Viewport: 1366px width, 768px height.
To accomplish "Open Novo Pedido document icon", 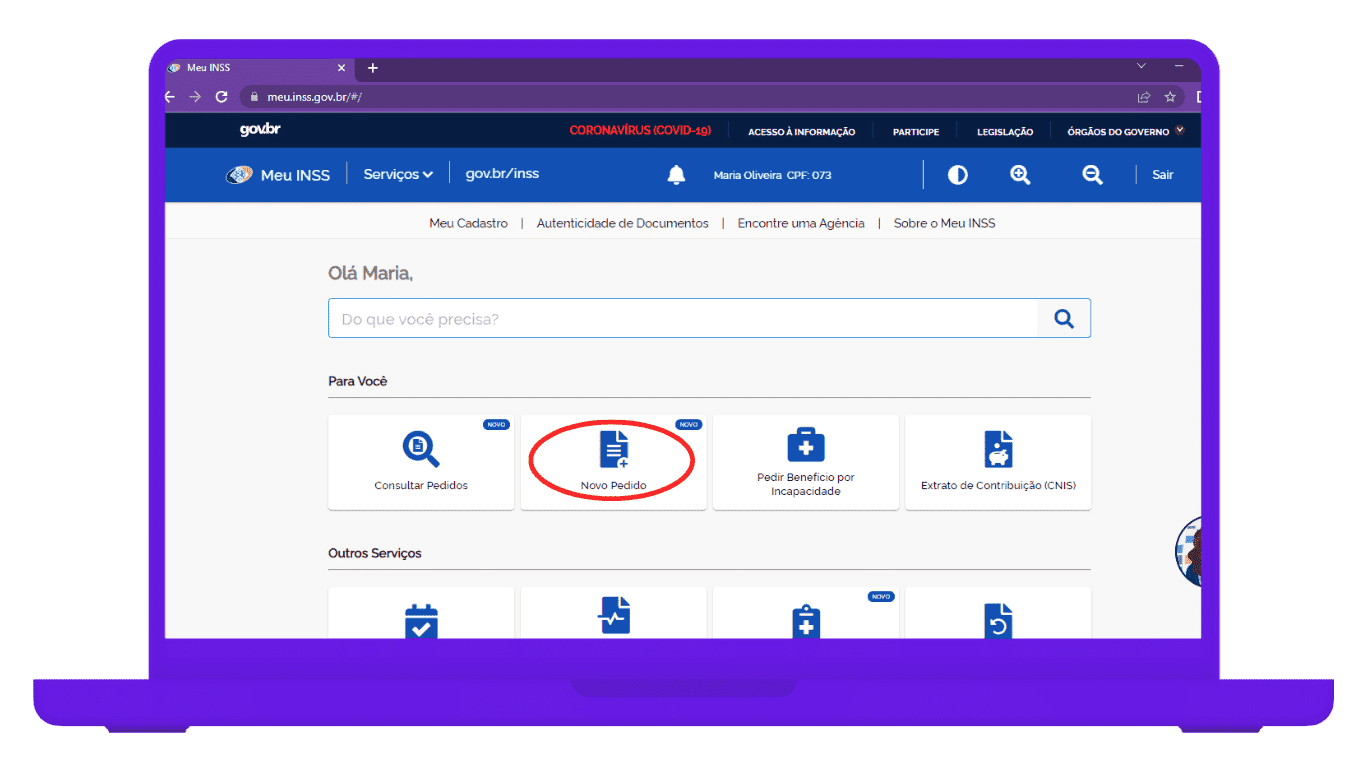I will [x=614, y=450].
